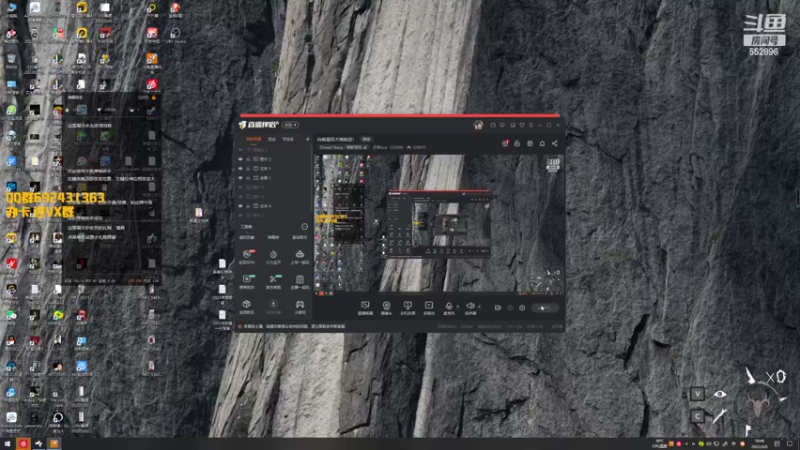
Task: Click the start live button
Action: 545,308
